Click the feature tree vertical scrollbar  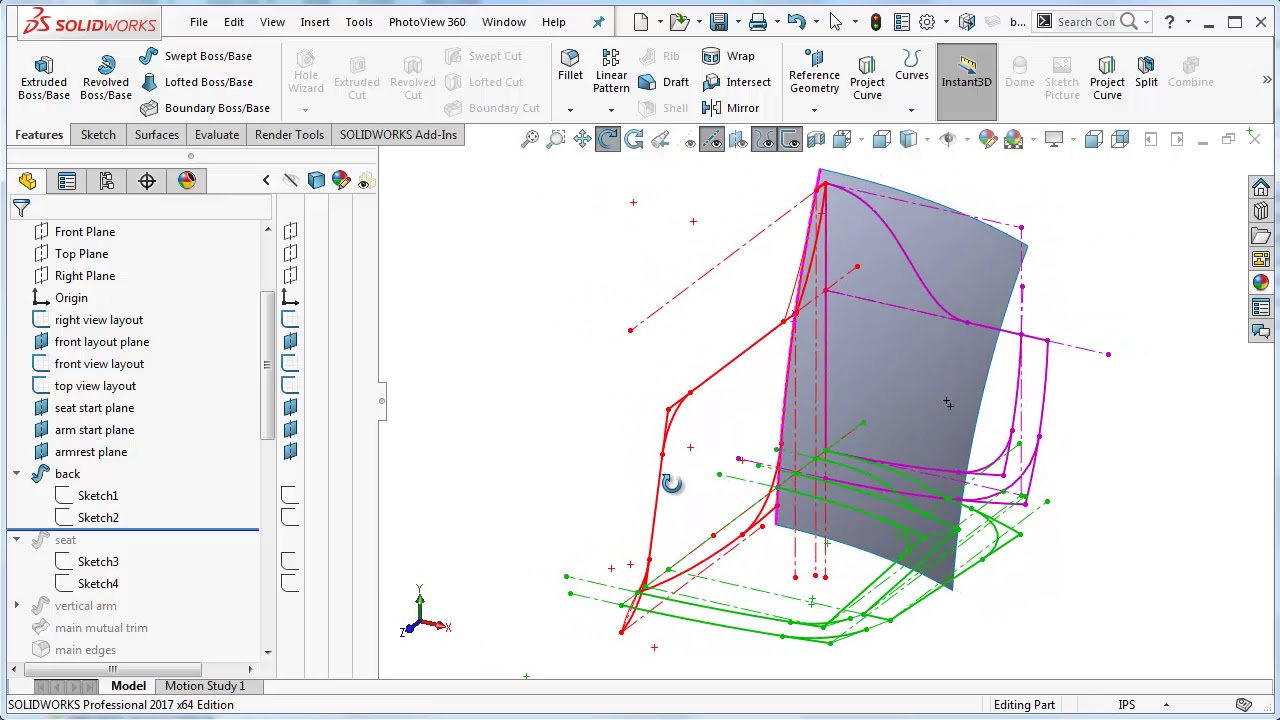(267, 365)
